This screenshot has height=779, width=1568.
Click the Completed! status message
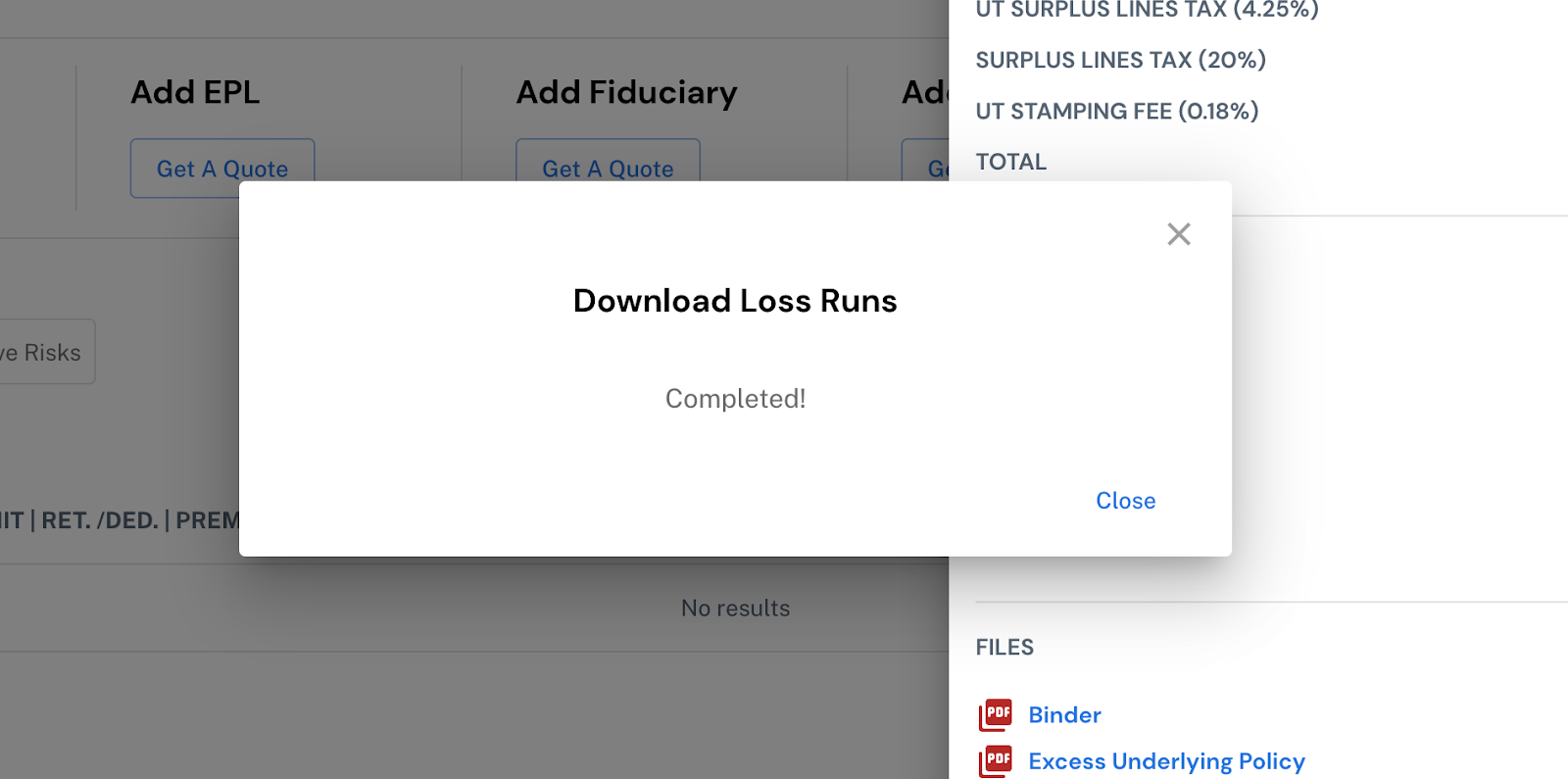(x=735, y=399)
